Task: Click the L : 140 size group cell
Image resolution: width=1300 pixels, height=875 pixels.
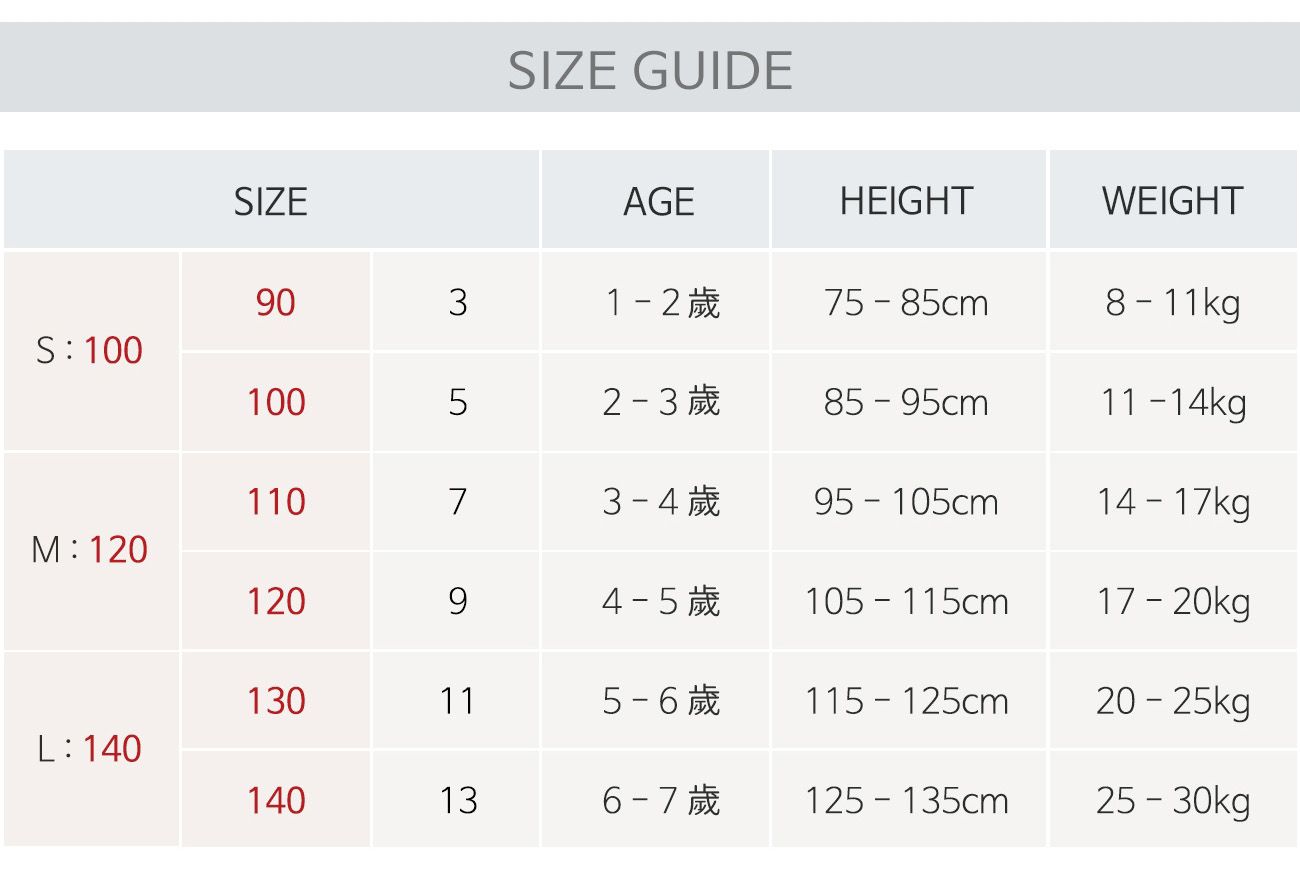Action: 90,749
